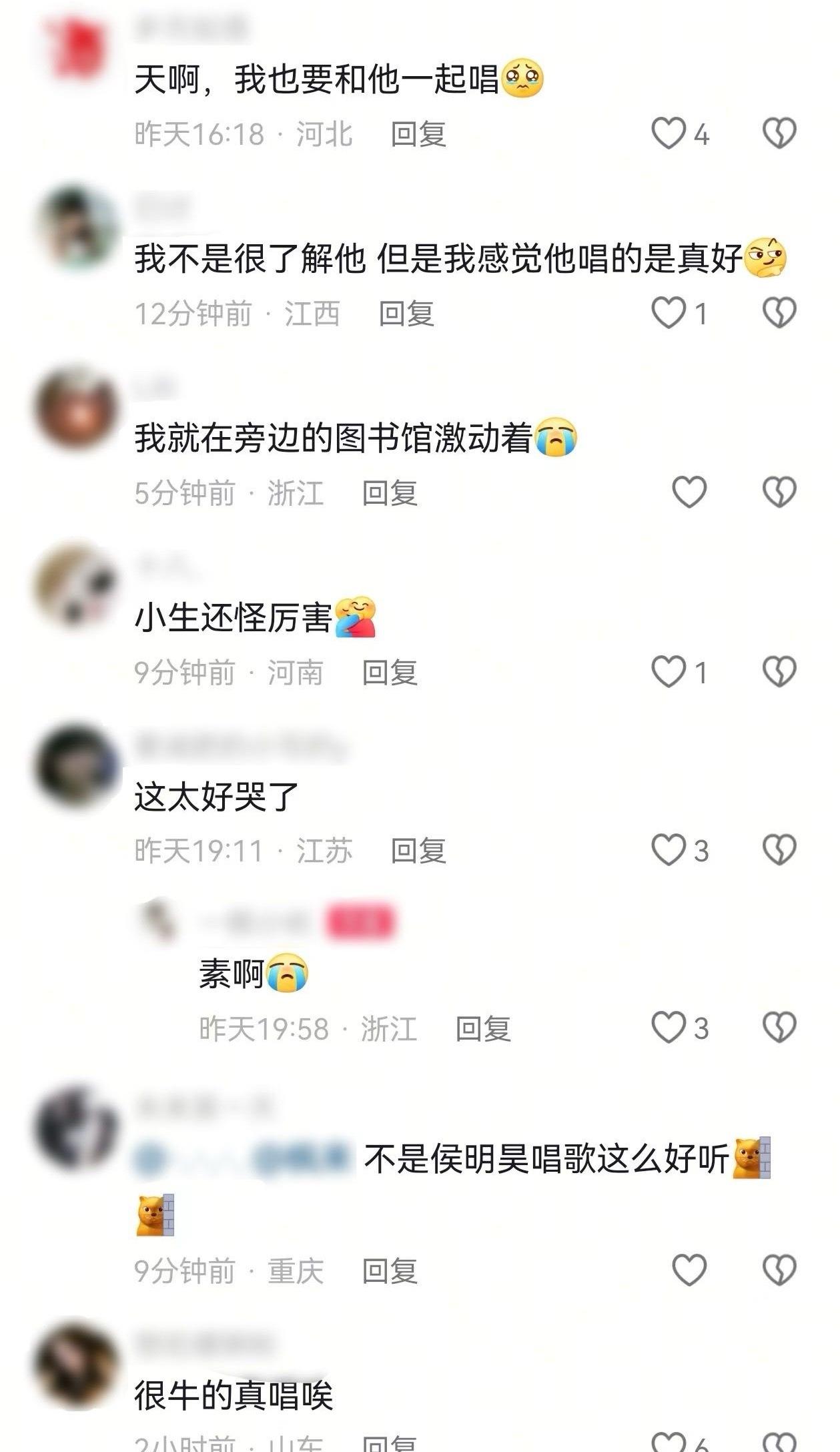Like the 这太好哭了 comment
840x1452 pixels.
tap(669, 850)
